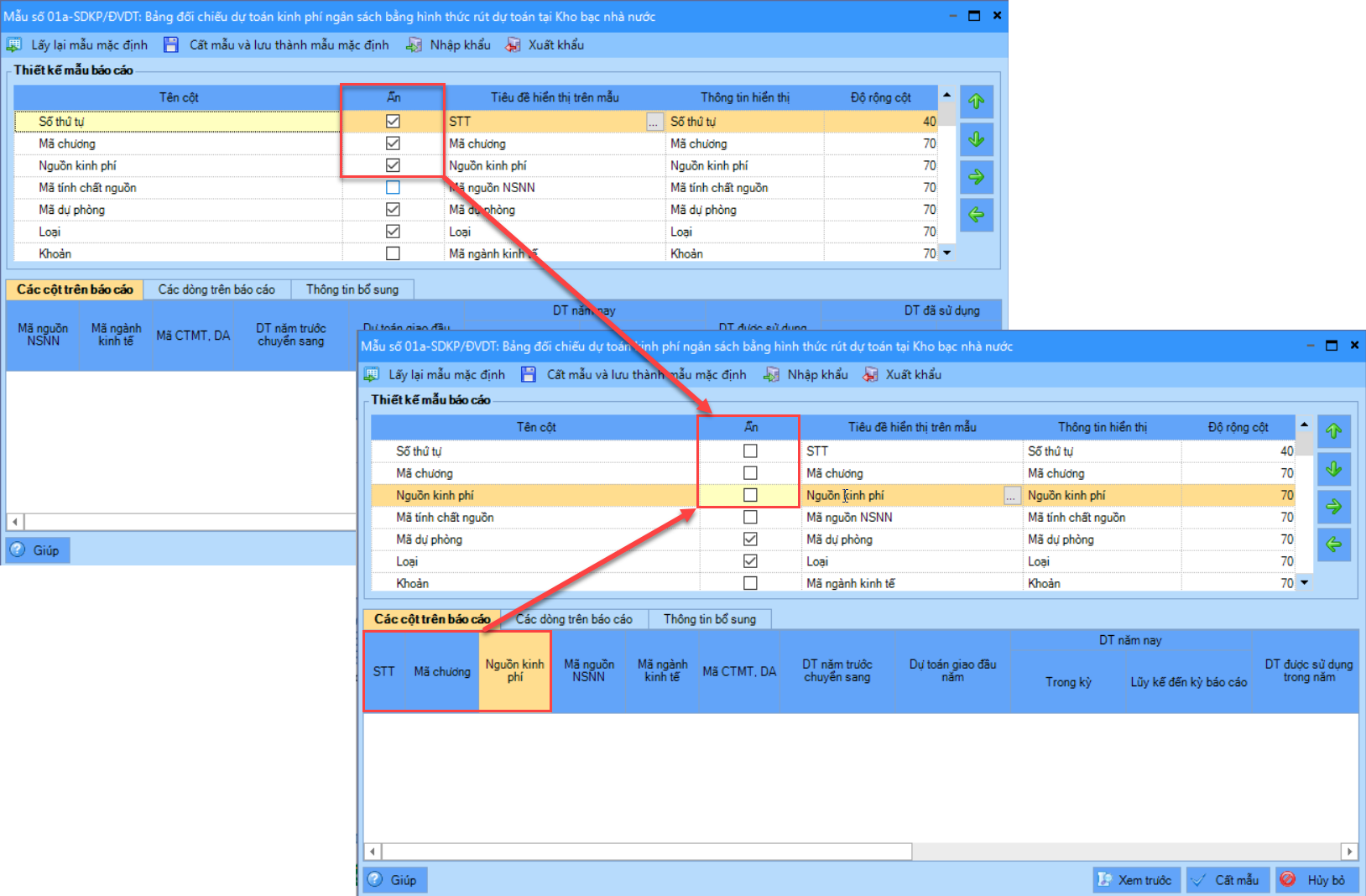Click horizontal scrollbar left arrow in back window
Image resolution: width=1366 pixels, height=896 pixels.
[15, 522]
